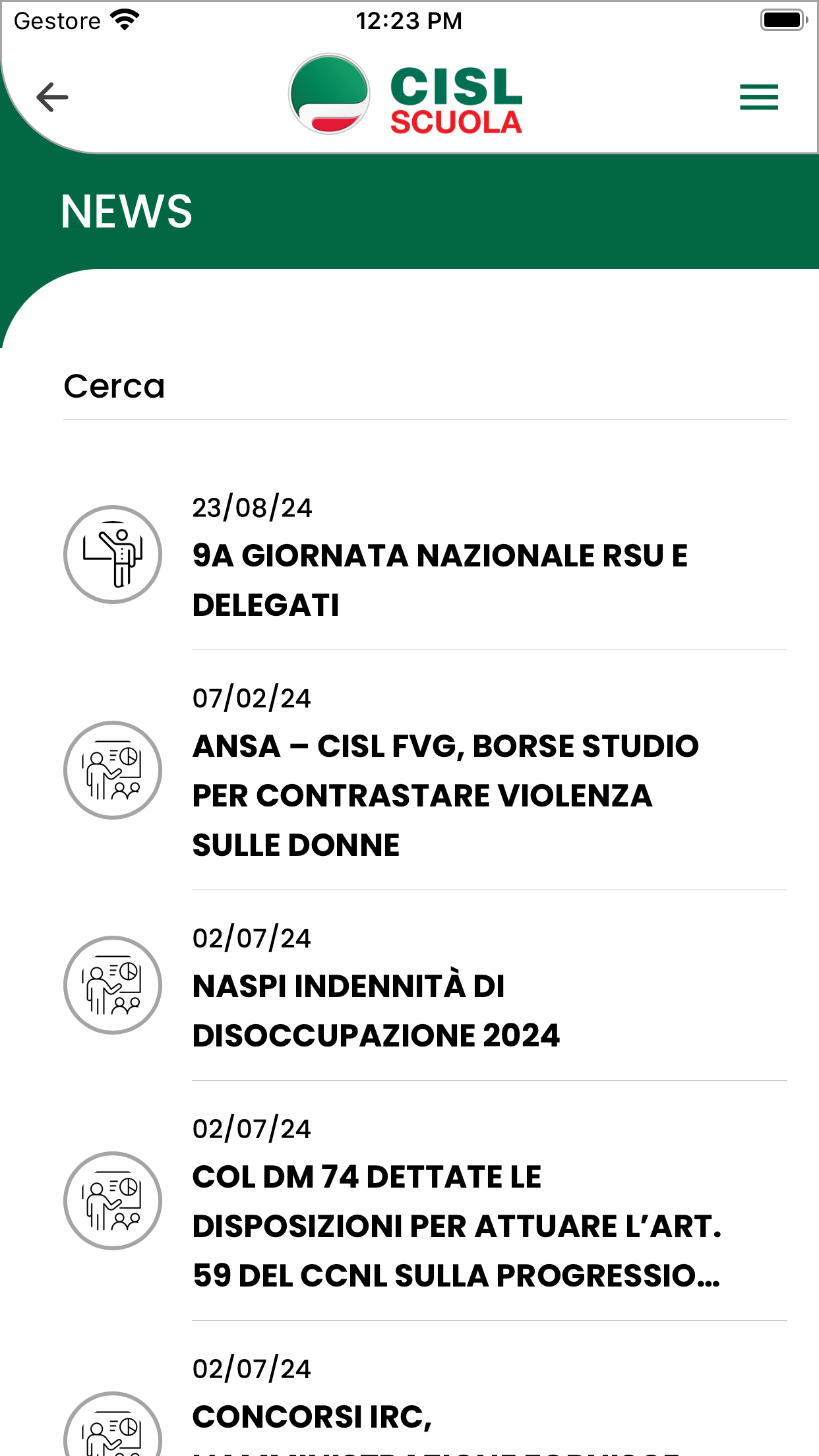Tap the CISL SCUOLA wordmark
This screenshot has width=819, height=1456.
pos(456,100)
